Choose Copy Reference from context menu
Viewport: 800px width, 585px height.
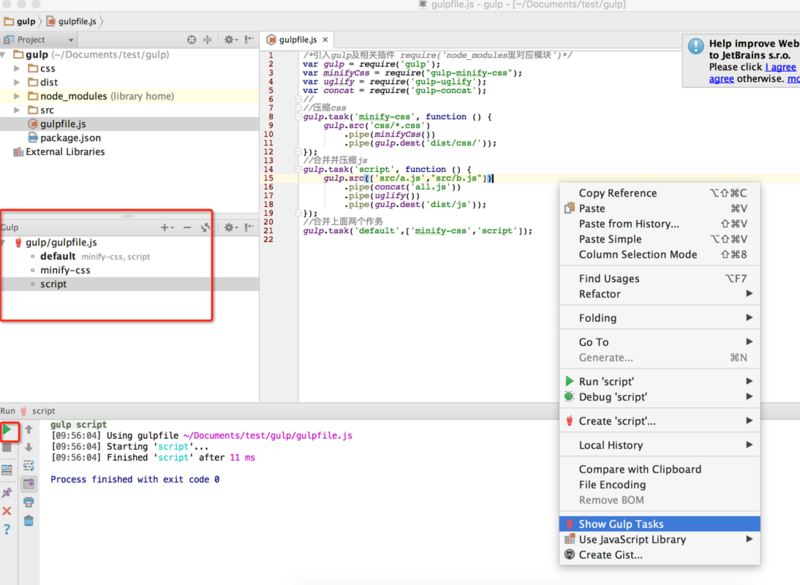659,193
